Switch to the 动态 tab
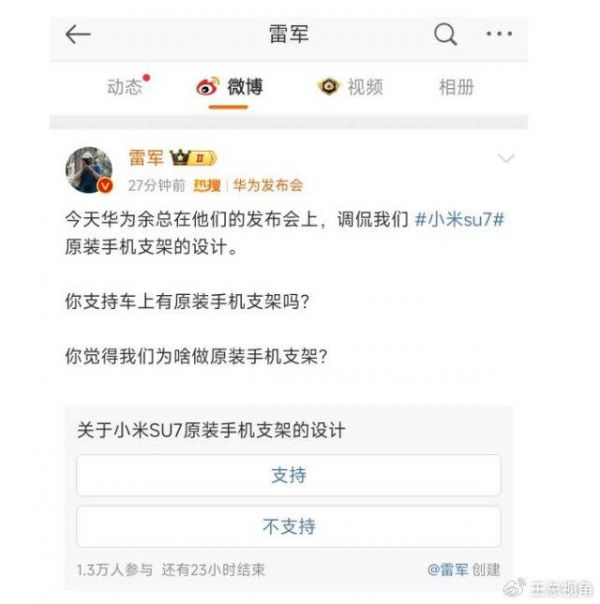The image size is (600, 604). 125,87
